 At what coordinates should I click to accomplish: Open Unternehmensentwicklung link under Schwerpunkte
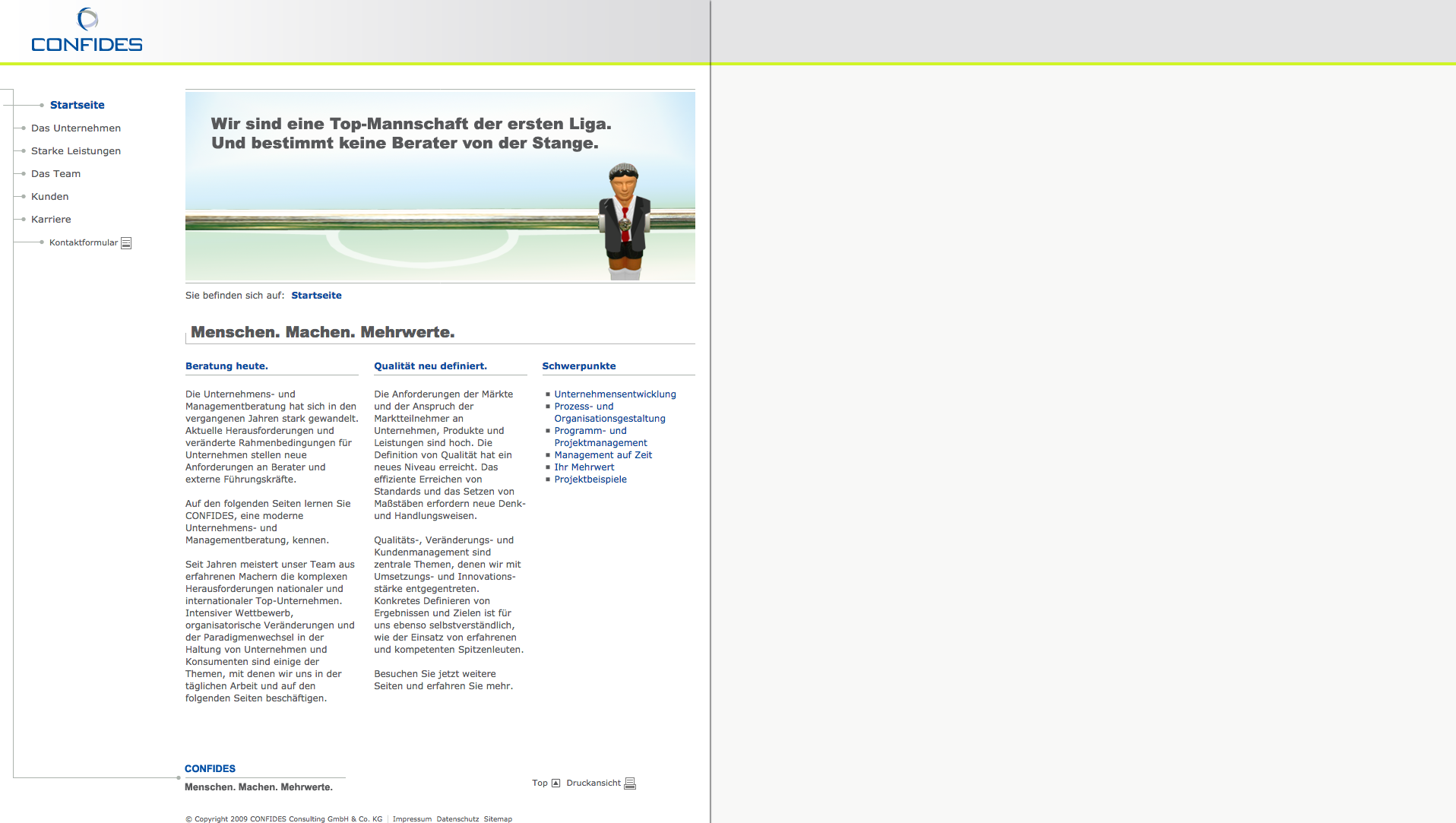(x=615, y=394)
